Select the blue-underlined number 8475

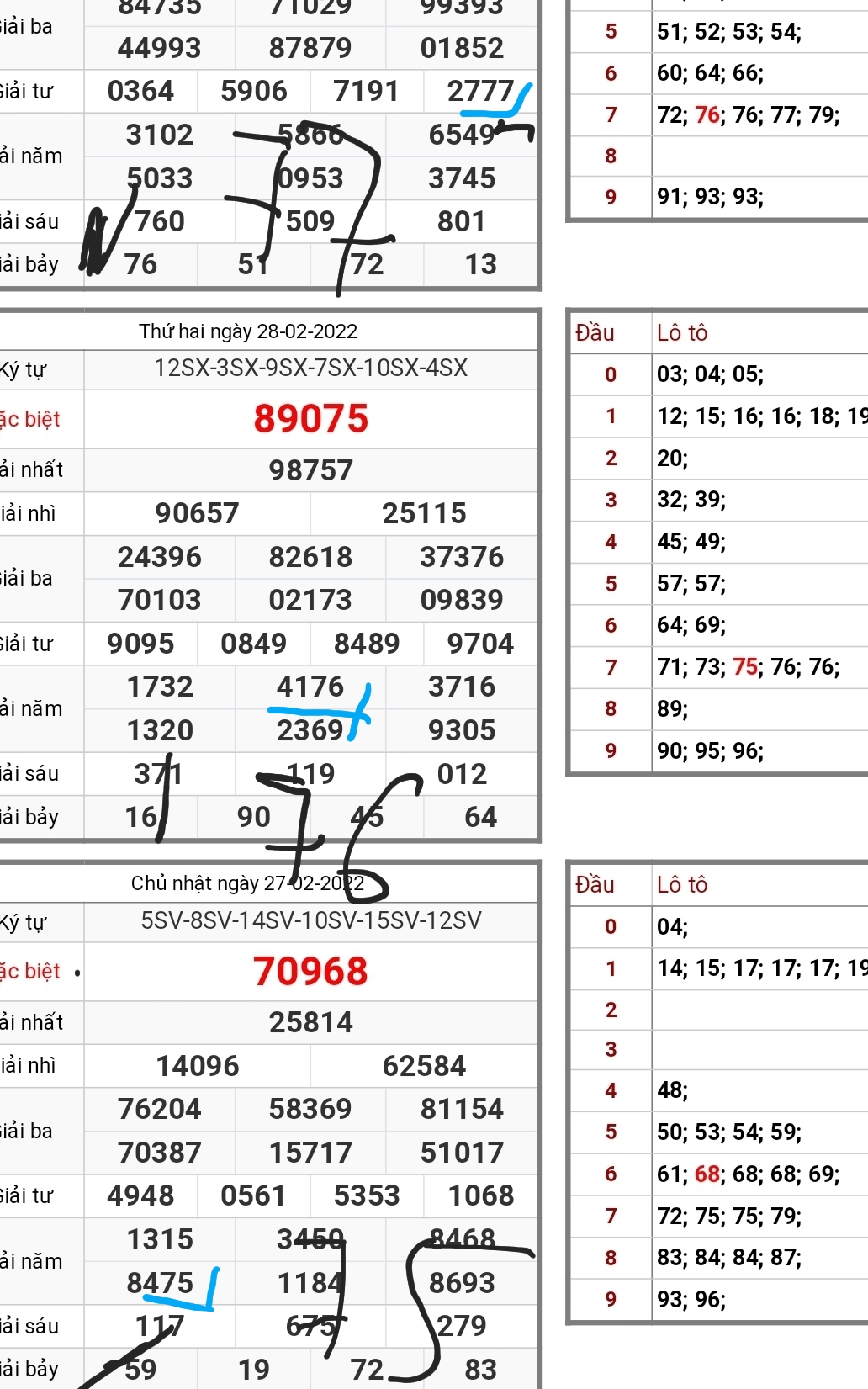click(160, 1283)
